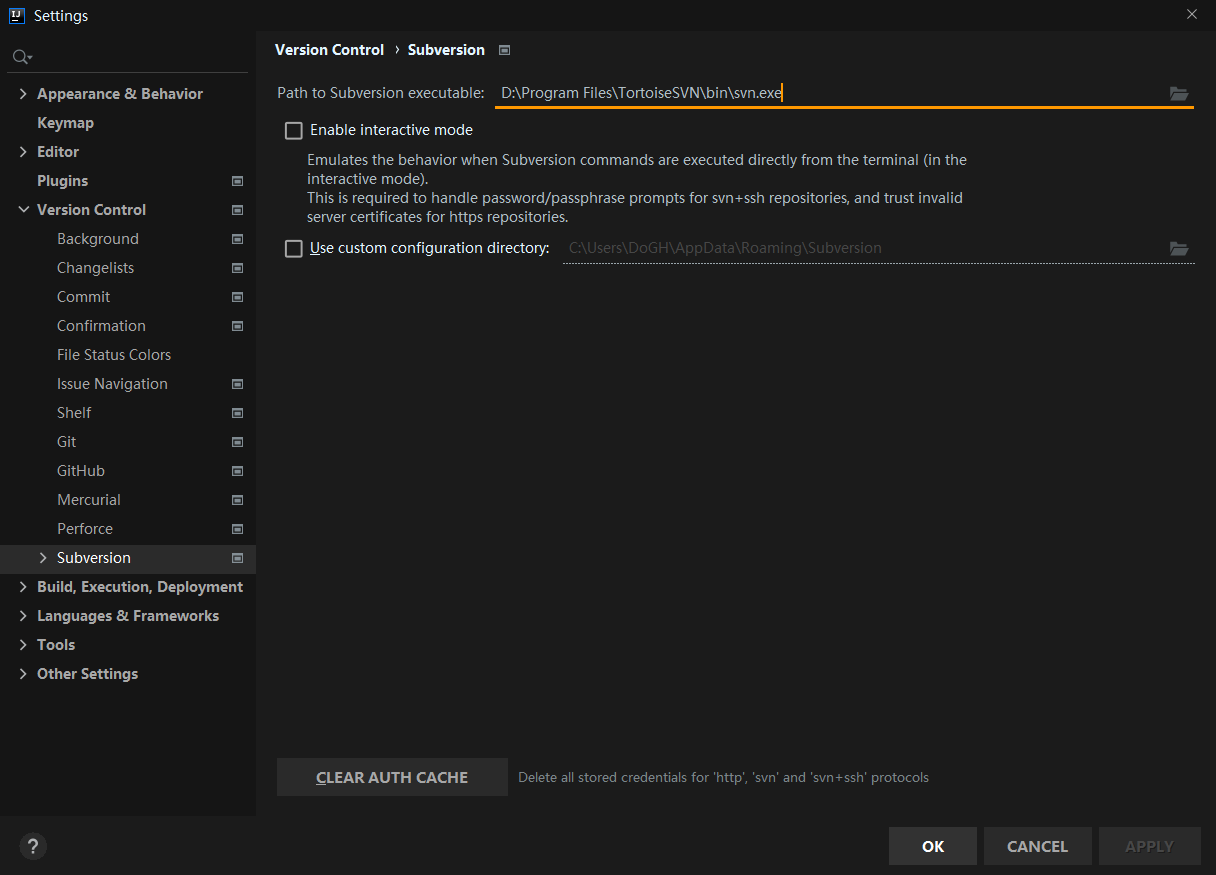Viewport: 1216px width, 875px height.
Task: Expand the Tools section
Action: tap(23, 645)
